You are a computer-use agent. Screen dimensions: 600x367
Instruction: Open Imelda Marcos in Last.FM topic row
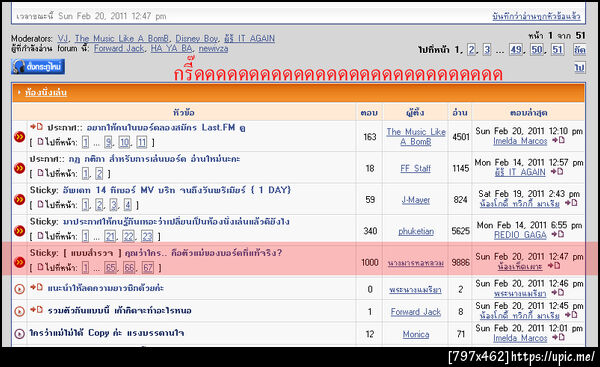coord(520,141)
